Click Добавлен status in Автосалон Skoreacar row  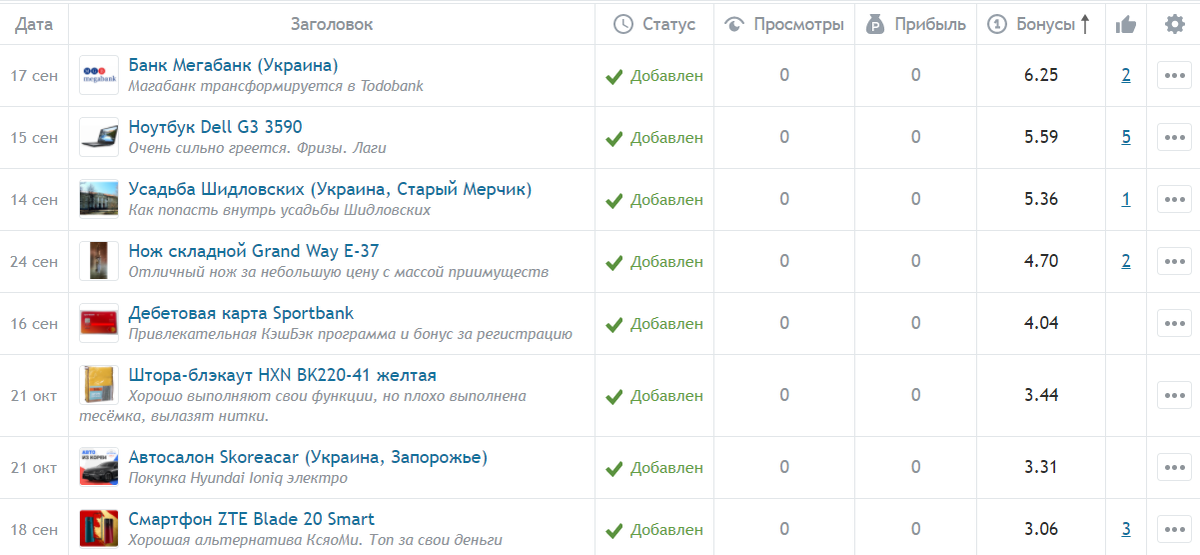pyautogui.click(x=655, y=468)
